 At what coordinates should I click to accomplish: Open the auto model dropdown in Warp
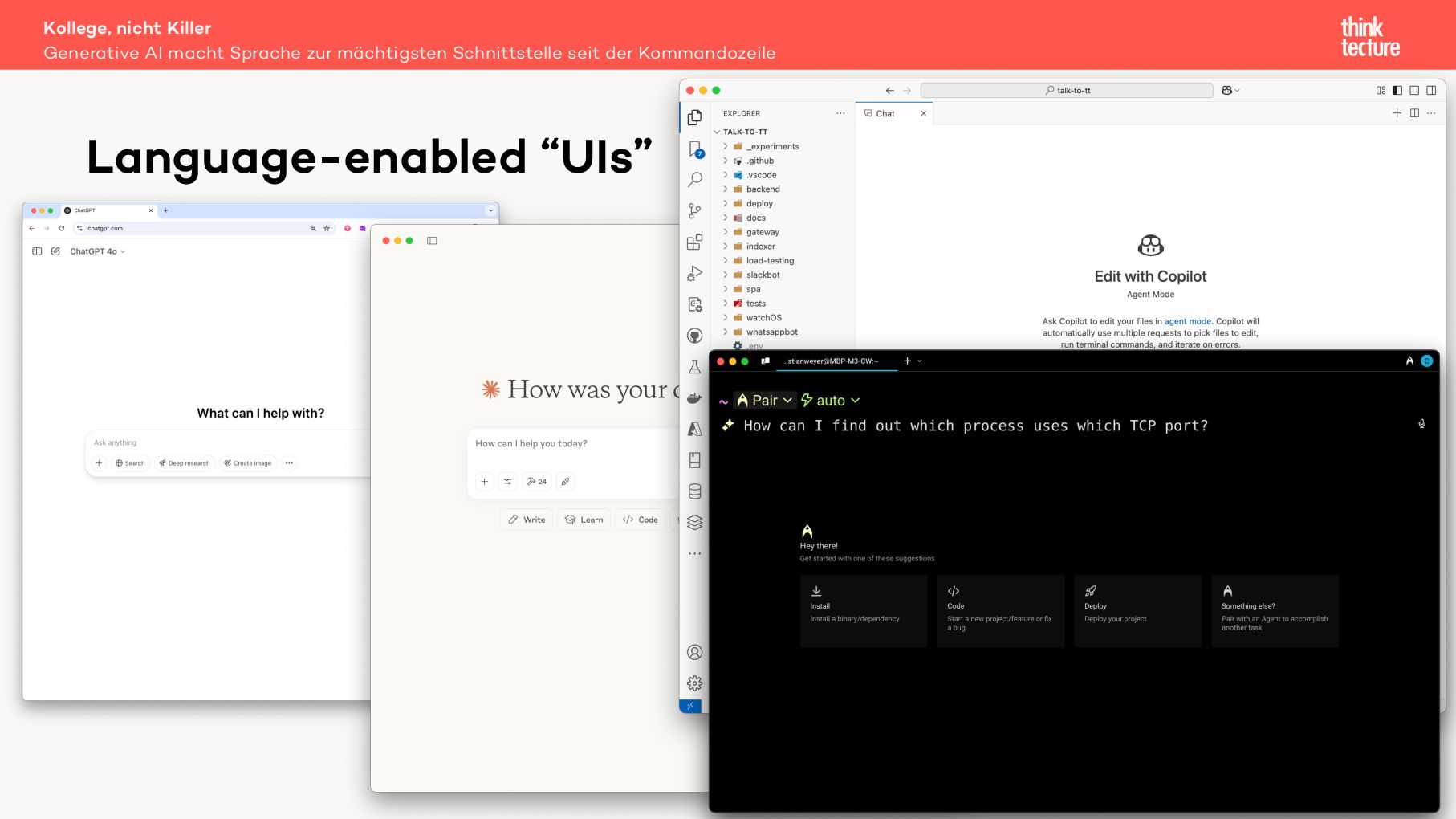[x=830, y=400]
